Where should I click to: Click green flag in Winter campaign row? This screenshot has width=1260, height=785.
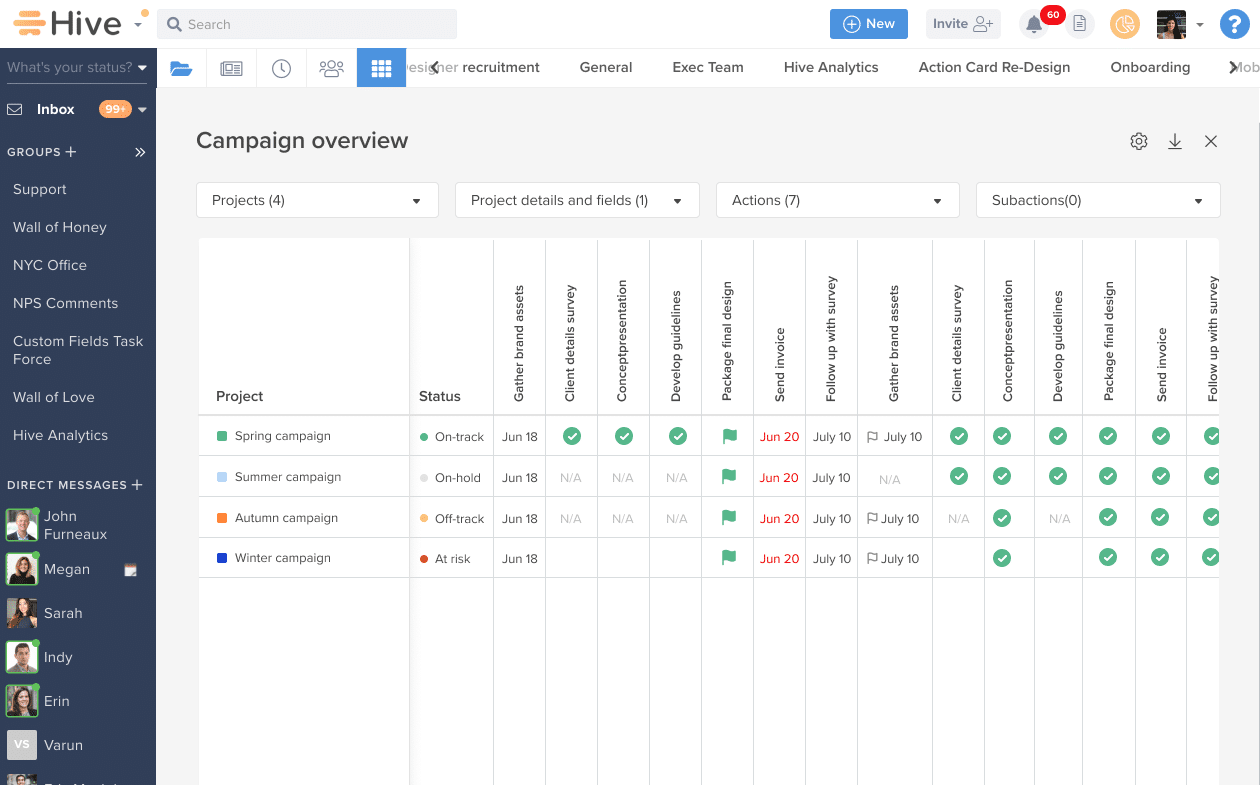click(729, 558)
